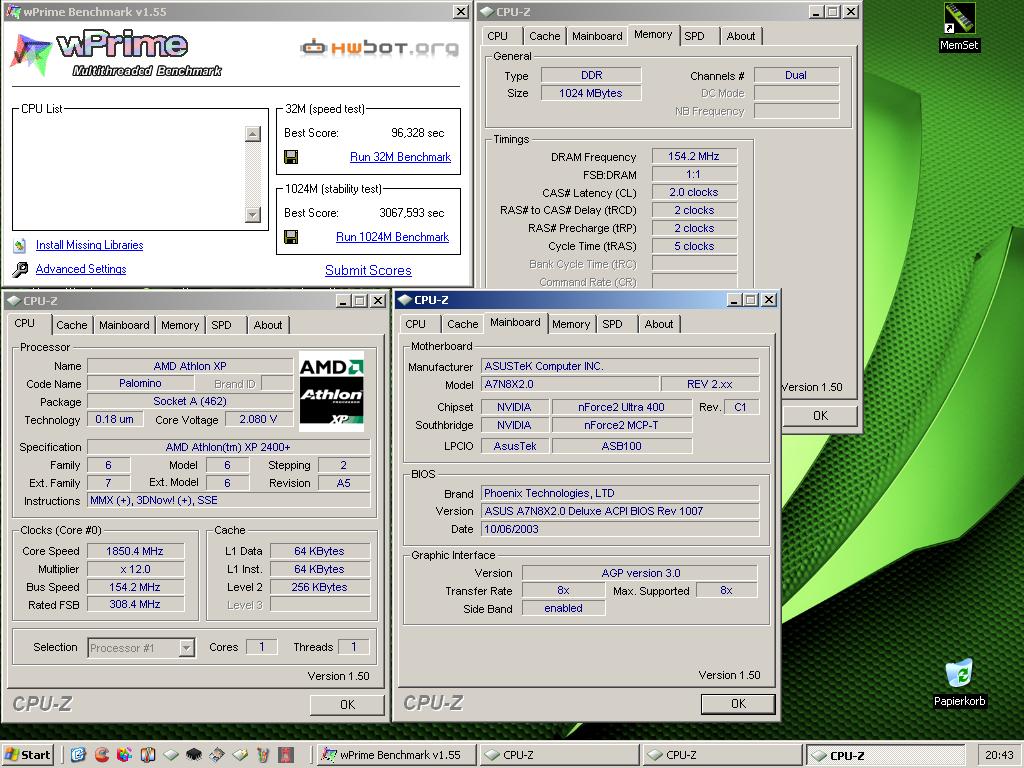Open Mainboard tab in the Processor CPU-Z window
Screen dimensions: 1024x768
pyautogui.click(x=124, y=325)
